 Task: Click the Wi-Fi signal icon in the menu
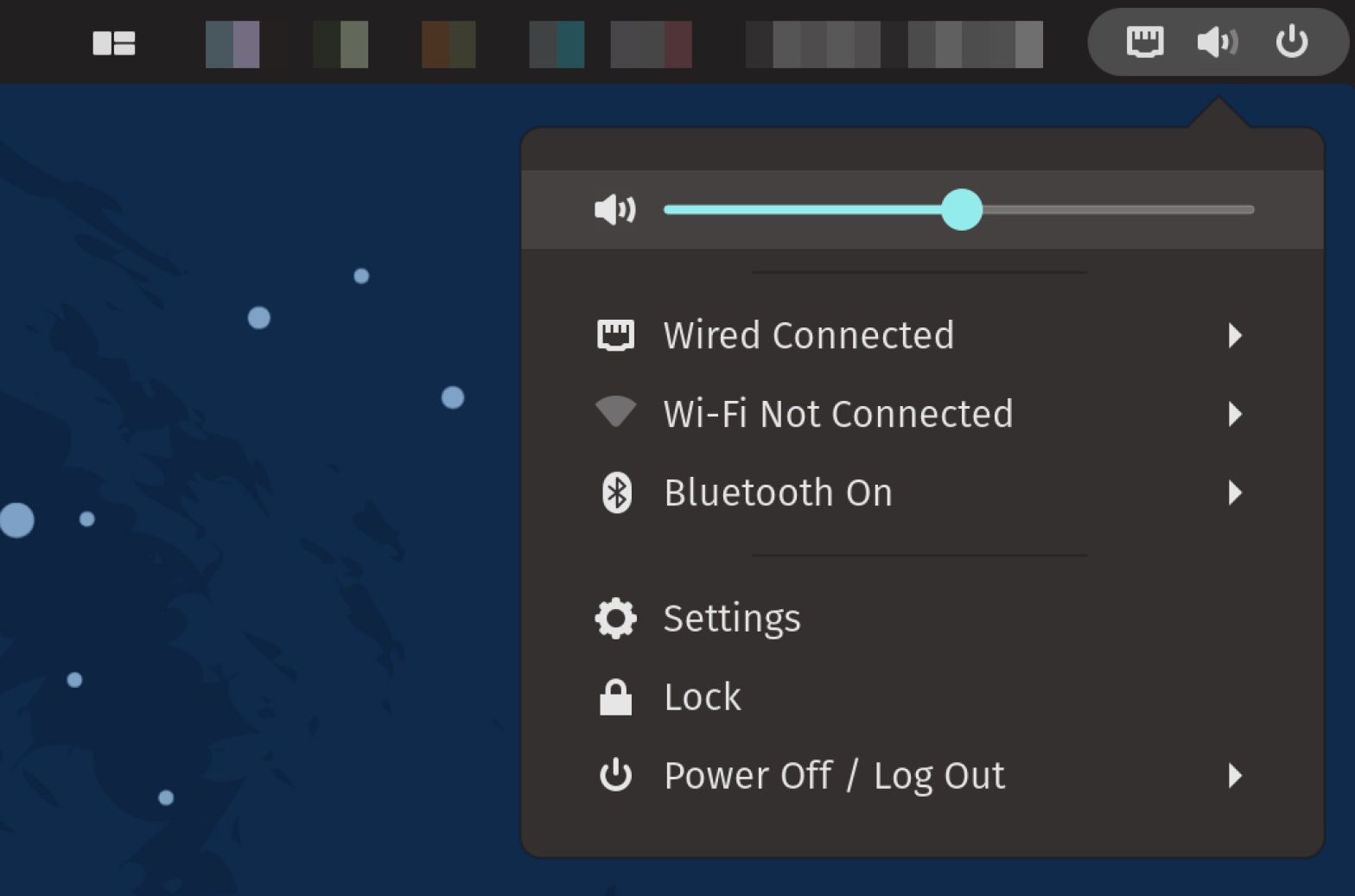615,413
